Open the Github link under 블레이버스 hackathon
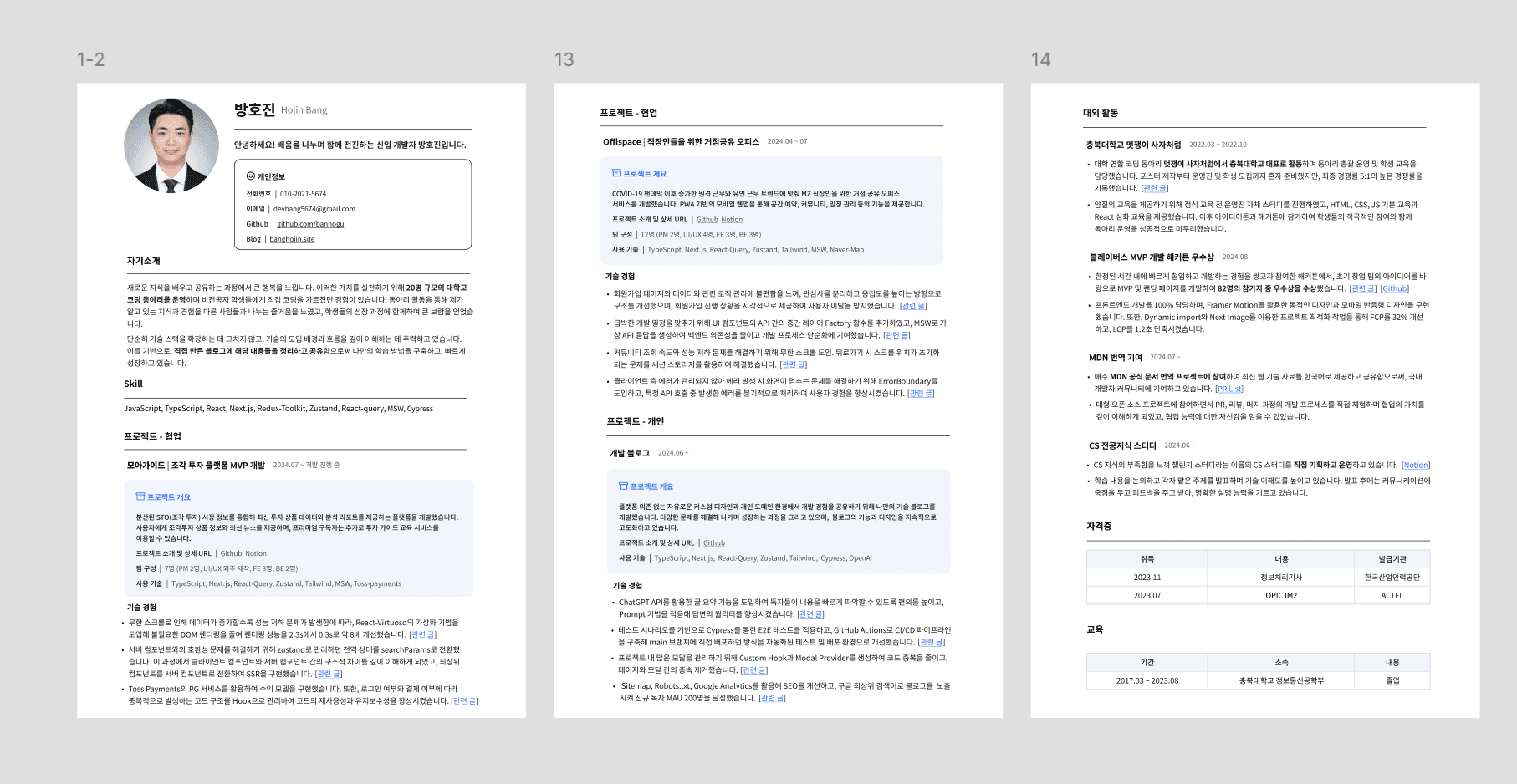 1394,288
